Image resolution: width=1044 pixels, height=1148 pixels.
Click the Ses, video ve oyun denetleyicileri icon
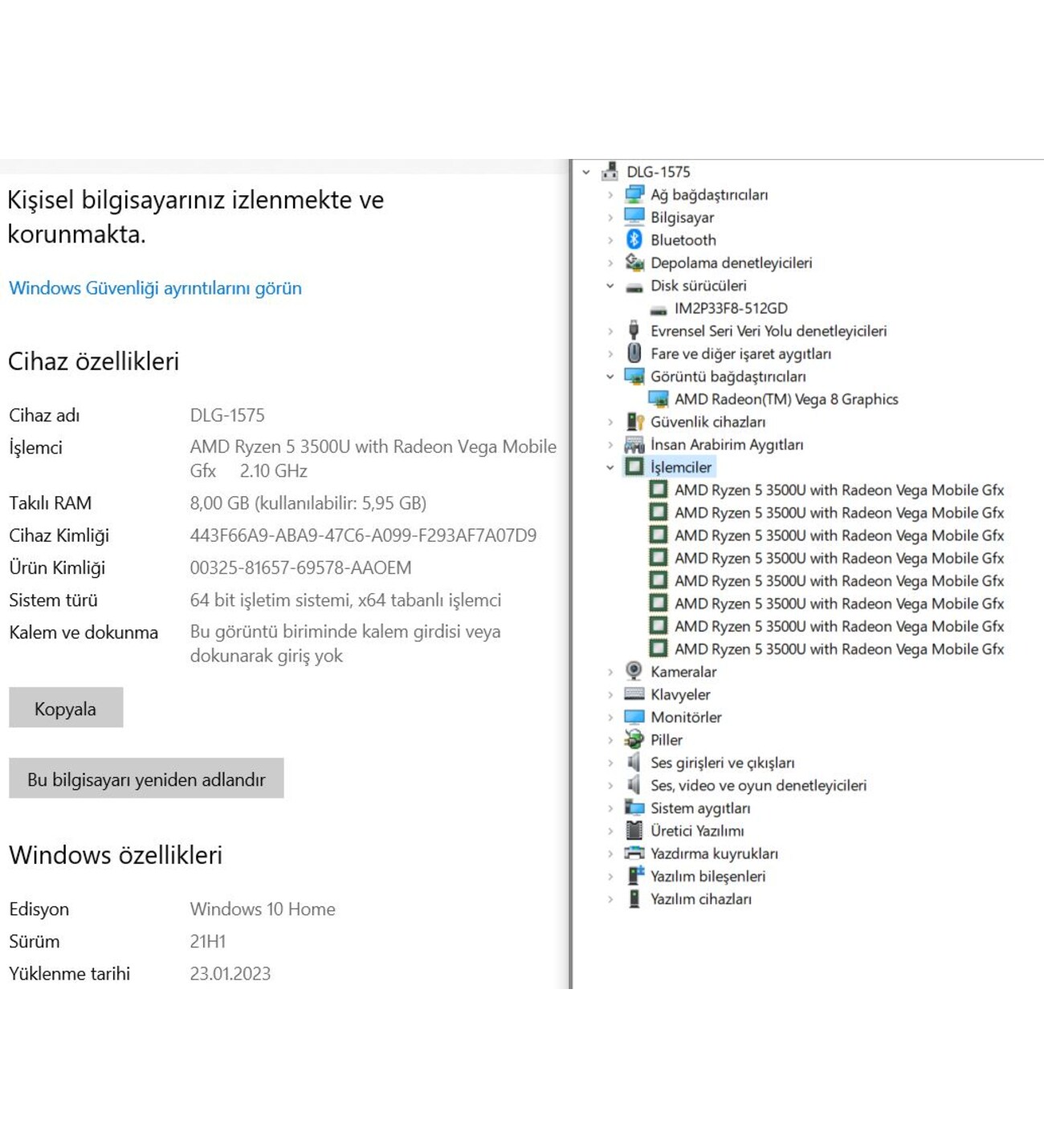[x=634, y=784]
